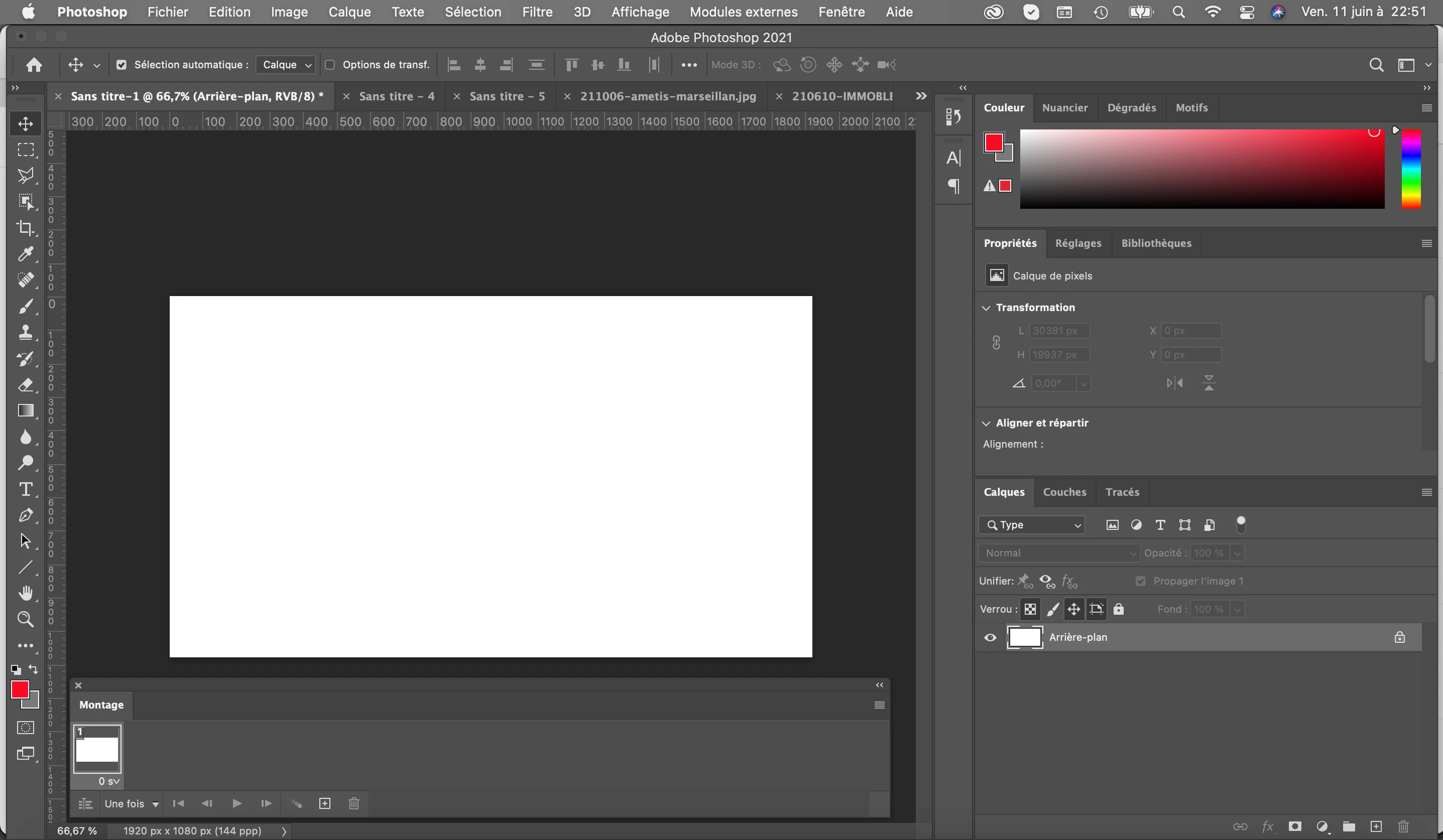Play the Montage animation
Image resolution: width=1443 pixels, height=840 pixels.
236,804
